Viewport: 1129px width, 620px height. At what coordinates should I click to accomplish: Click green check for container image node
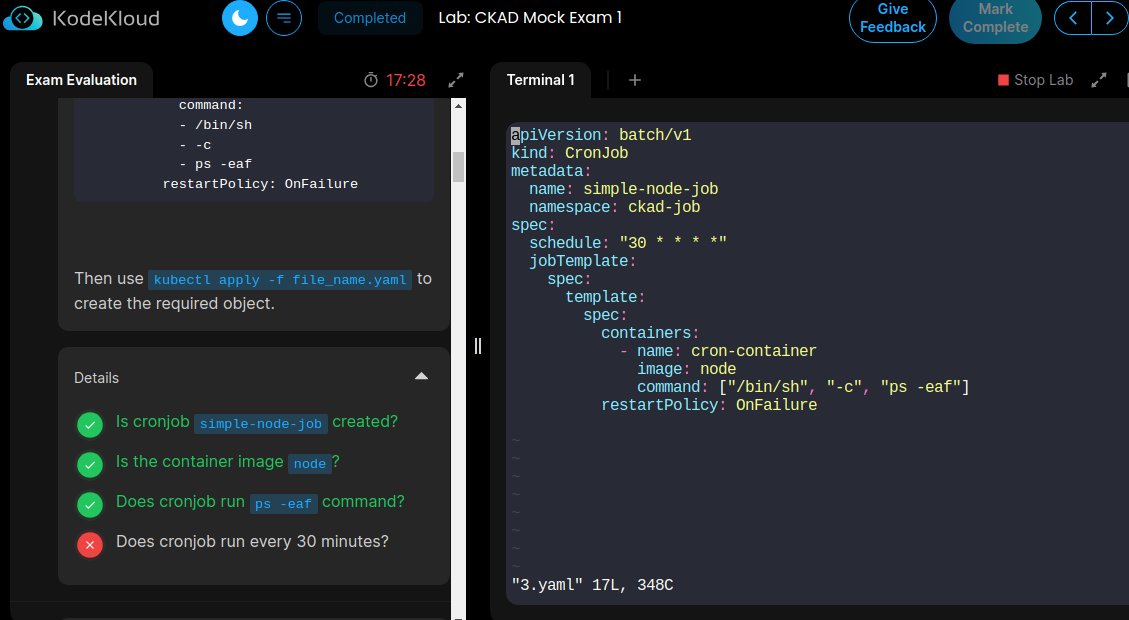(90, 464)
